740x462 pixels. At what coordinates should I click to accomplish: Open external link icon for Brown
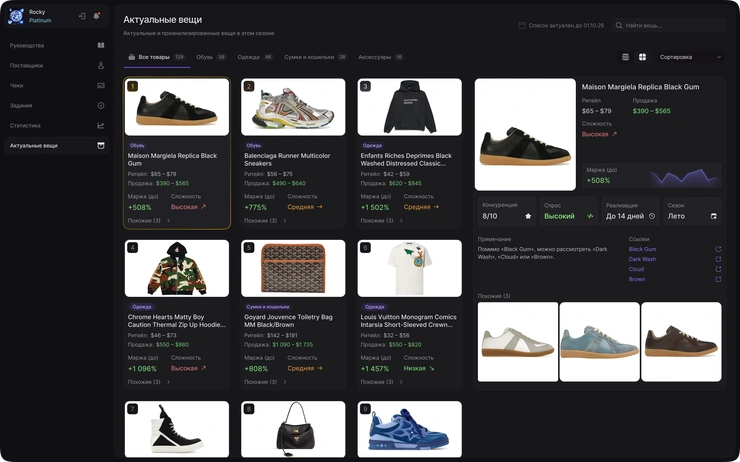click(x=718, y=279)
